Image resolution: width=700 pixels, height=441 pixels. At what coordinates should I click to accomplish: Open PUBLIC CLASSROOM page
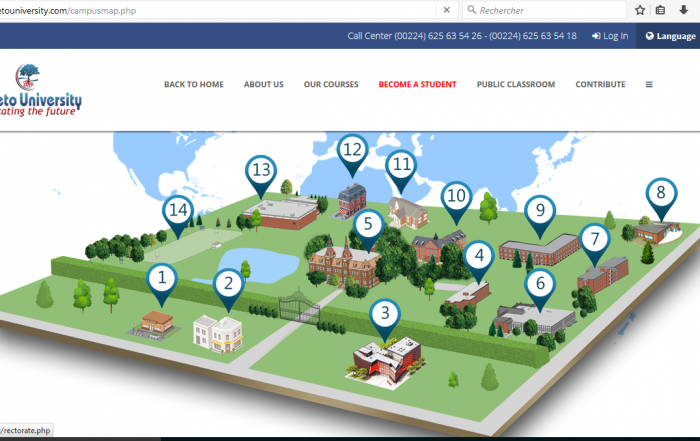515,85
